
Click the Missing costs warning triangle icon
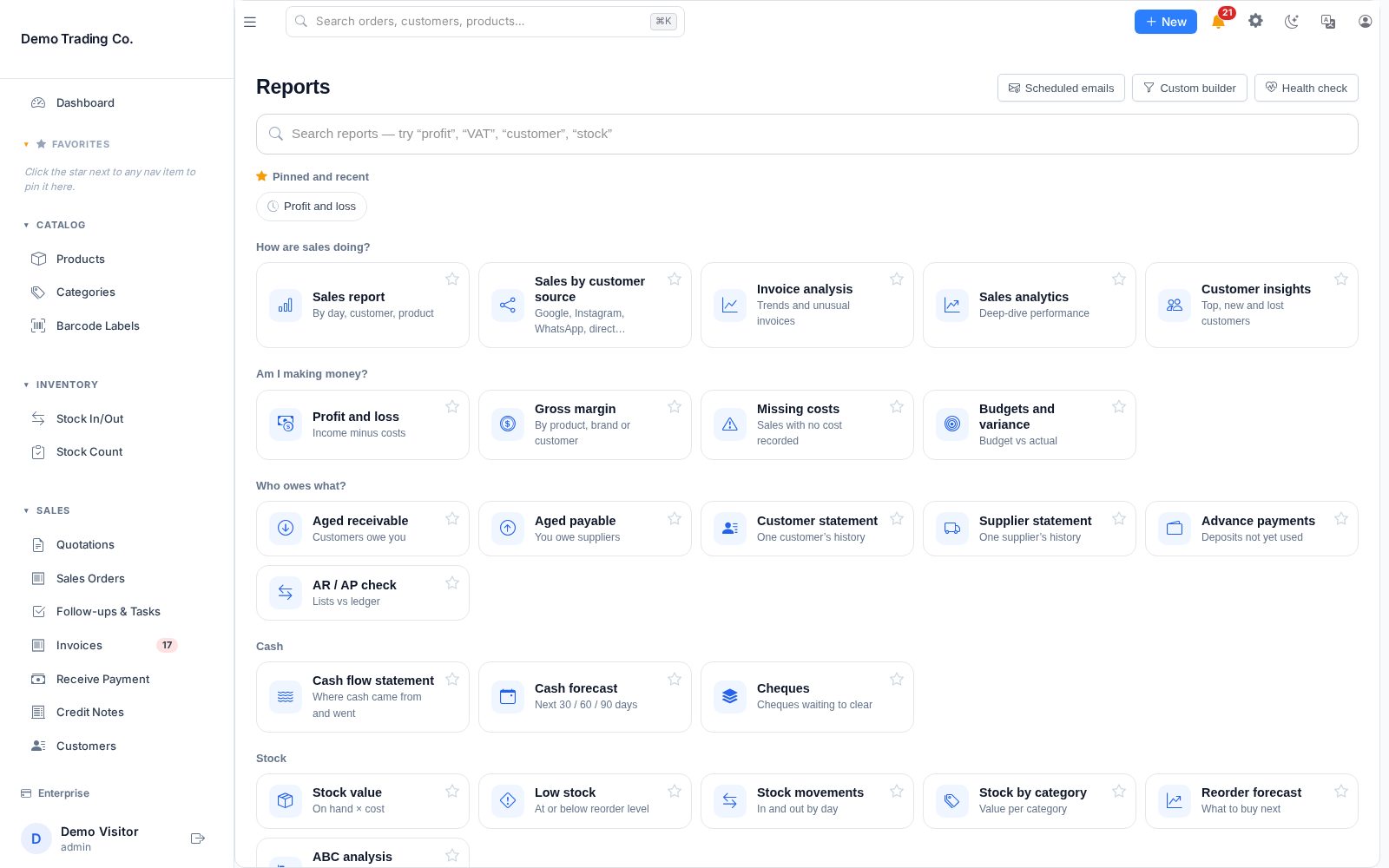click(730, 424)
